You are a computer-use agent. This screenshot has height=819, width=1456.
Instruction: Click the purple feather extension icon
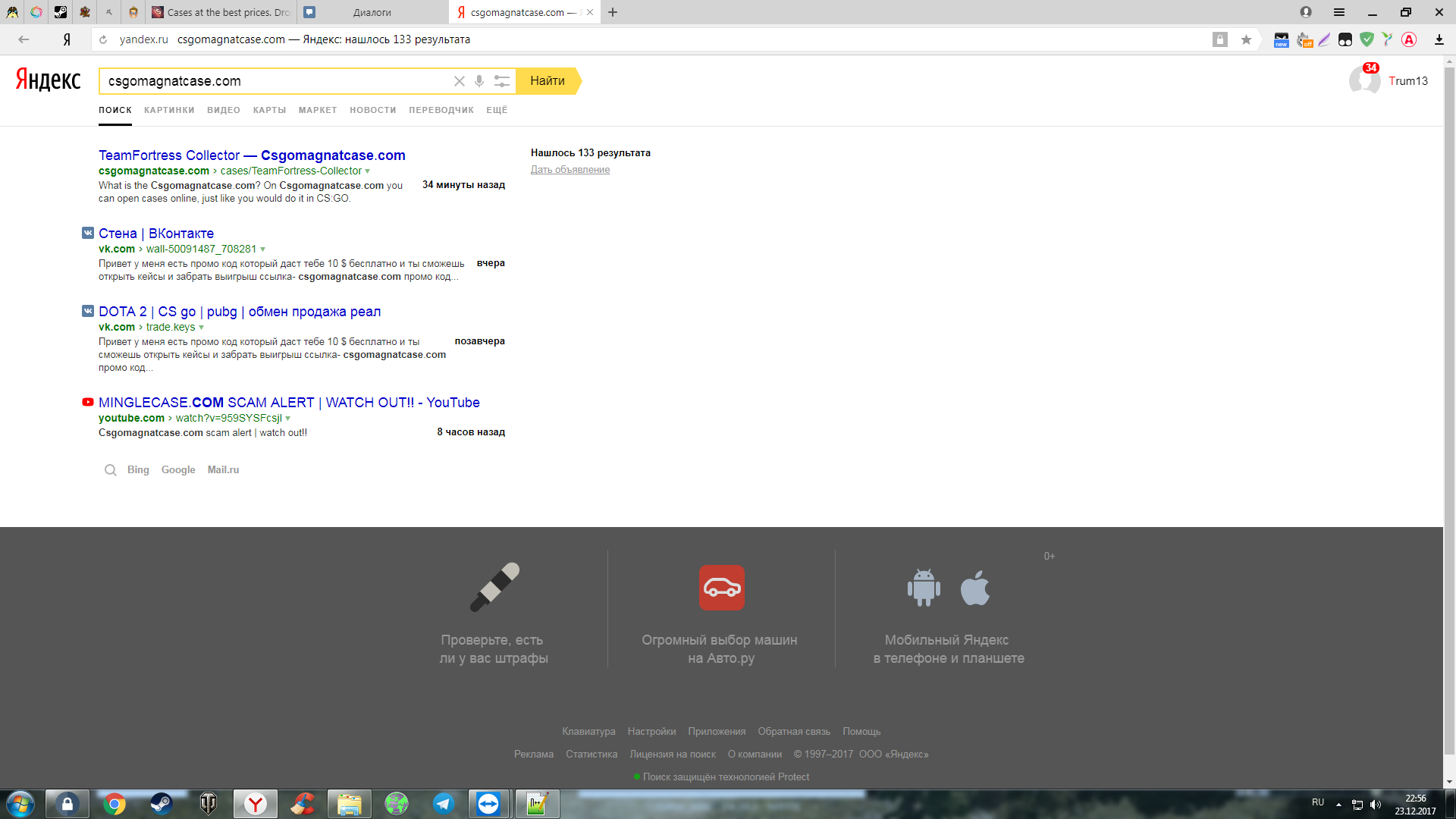pyautogui.click(x=1325, y=39)
